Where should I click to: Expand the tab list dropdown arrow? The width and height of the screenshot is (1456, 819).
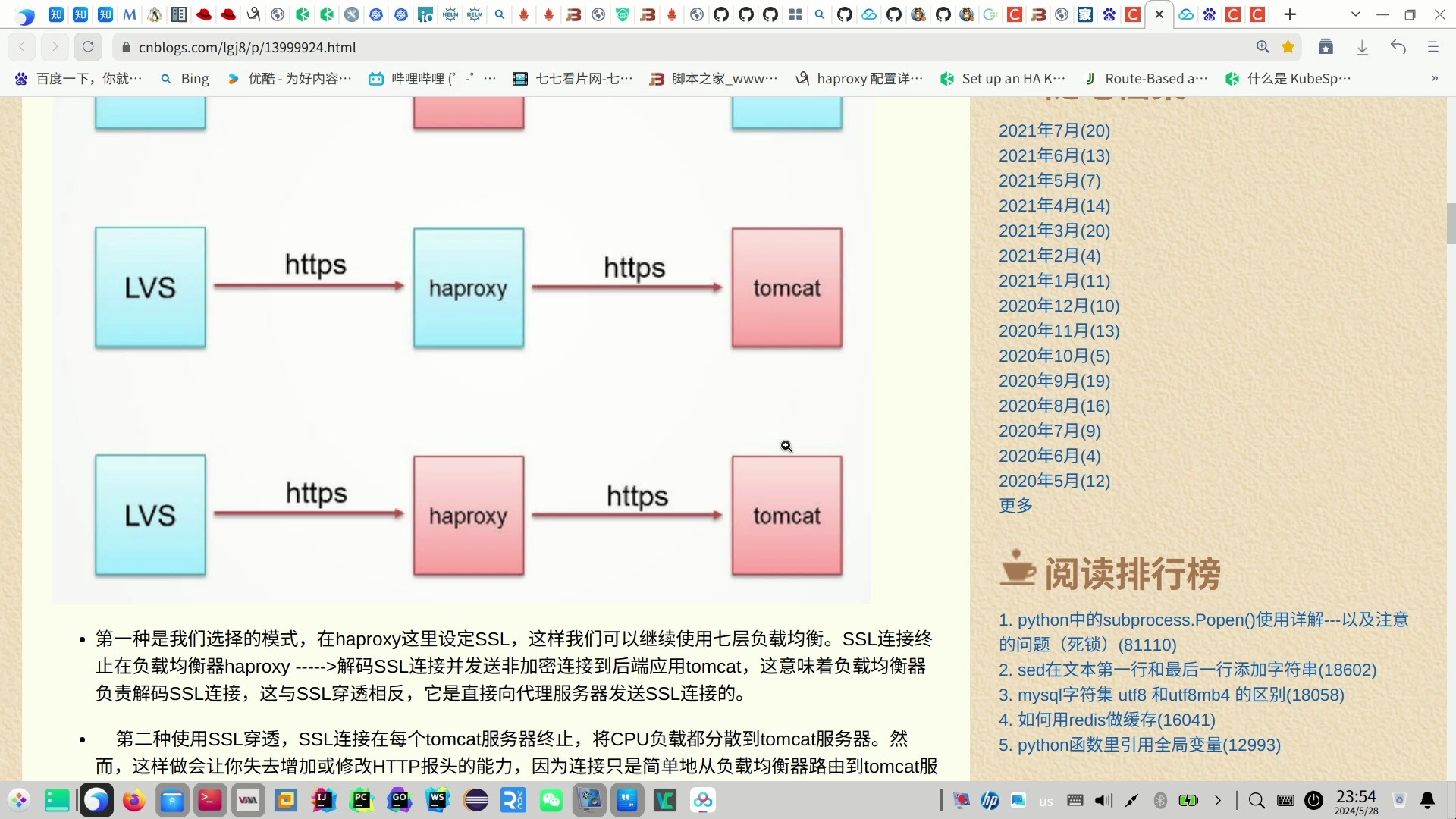point(1356,14)
